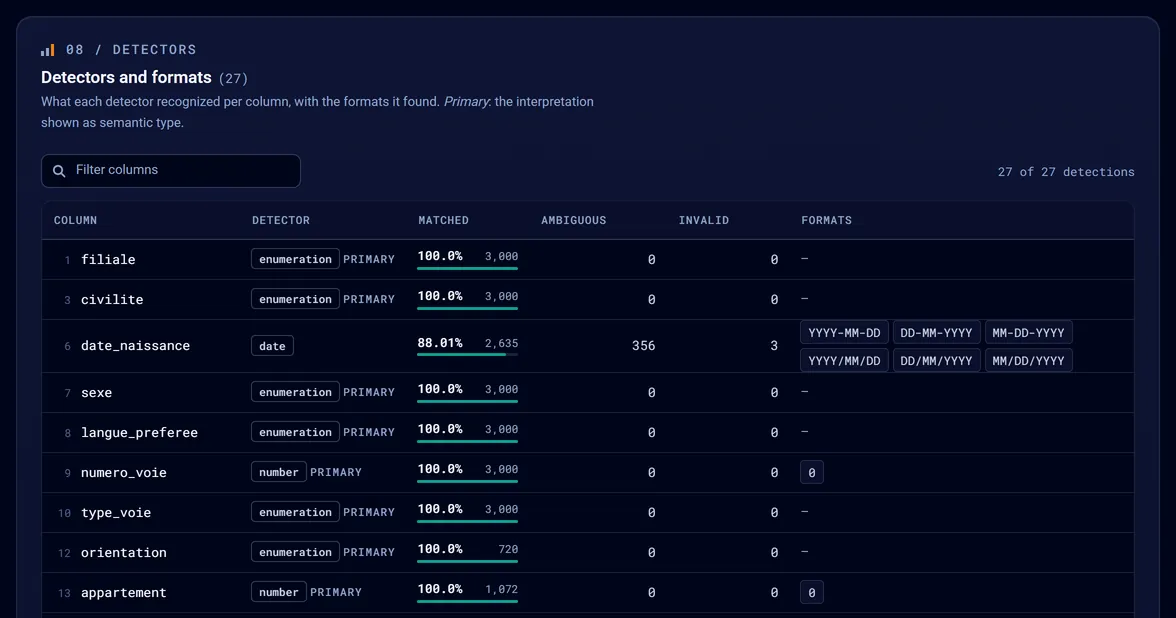Click the matched count 1,072 for appartement
The height and width of the screenshot is (618, 1176).
tap(501, 590)
